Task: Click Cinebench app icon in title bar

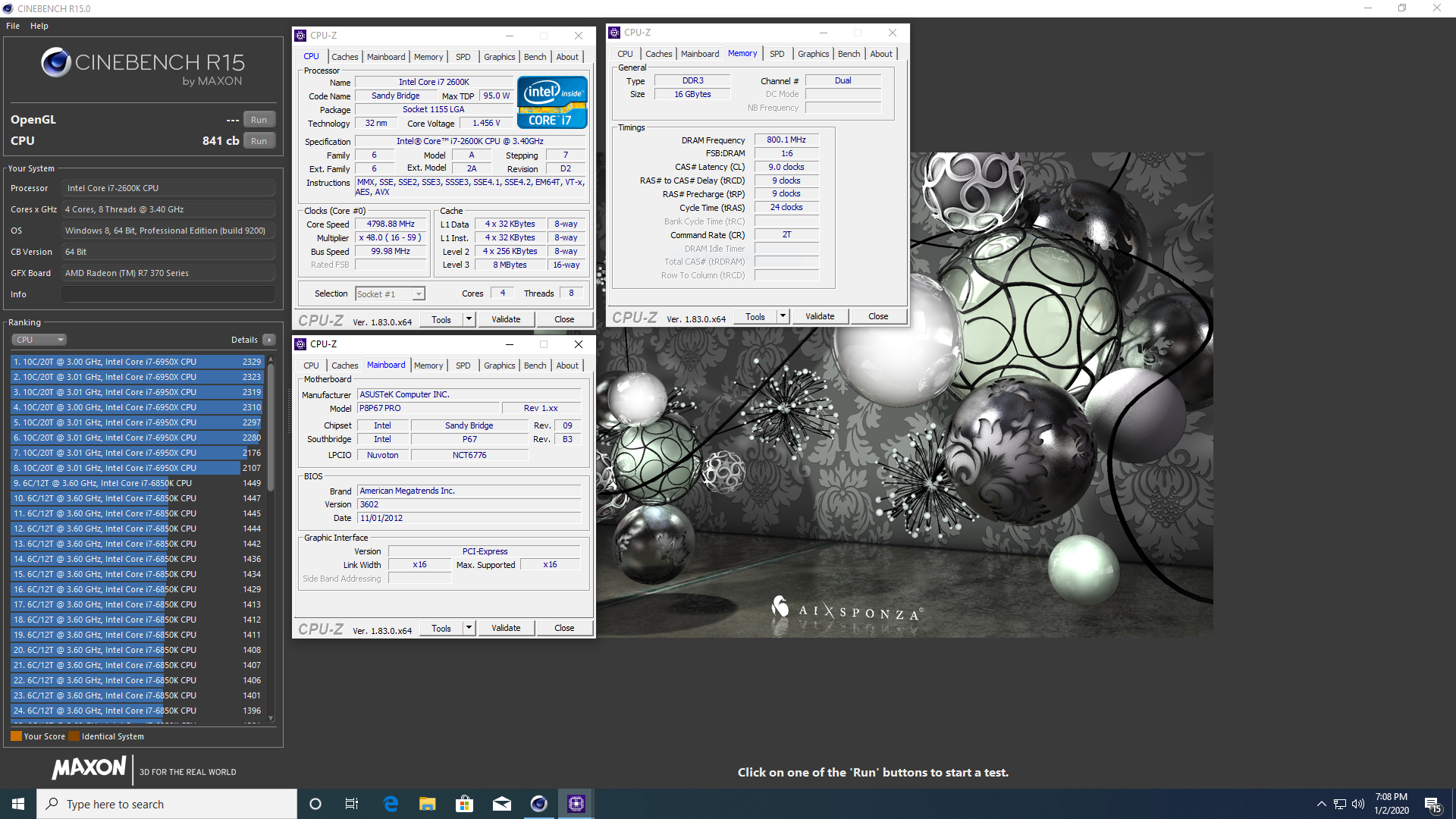Action: tap(8, 9)
